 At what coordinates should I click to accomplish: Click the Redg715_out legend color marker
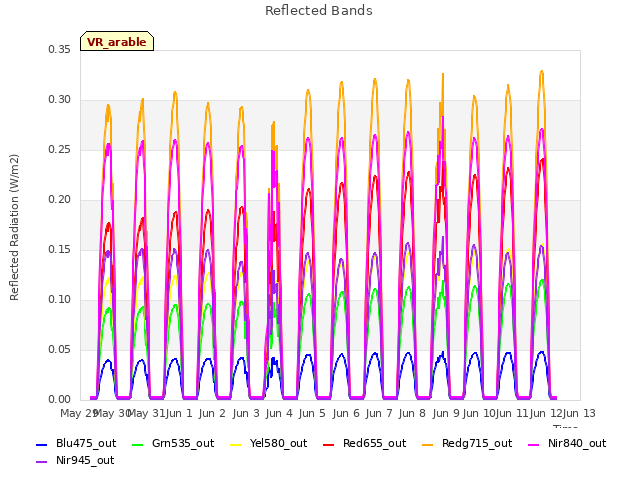coord(428,444)
